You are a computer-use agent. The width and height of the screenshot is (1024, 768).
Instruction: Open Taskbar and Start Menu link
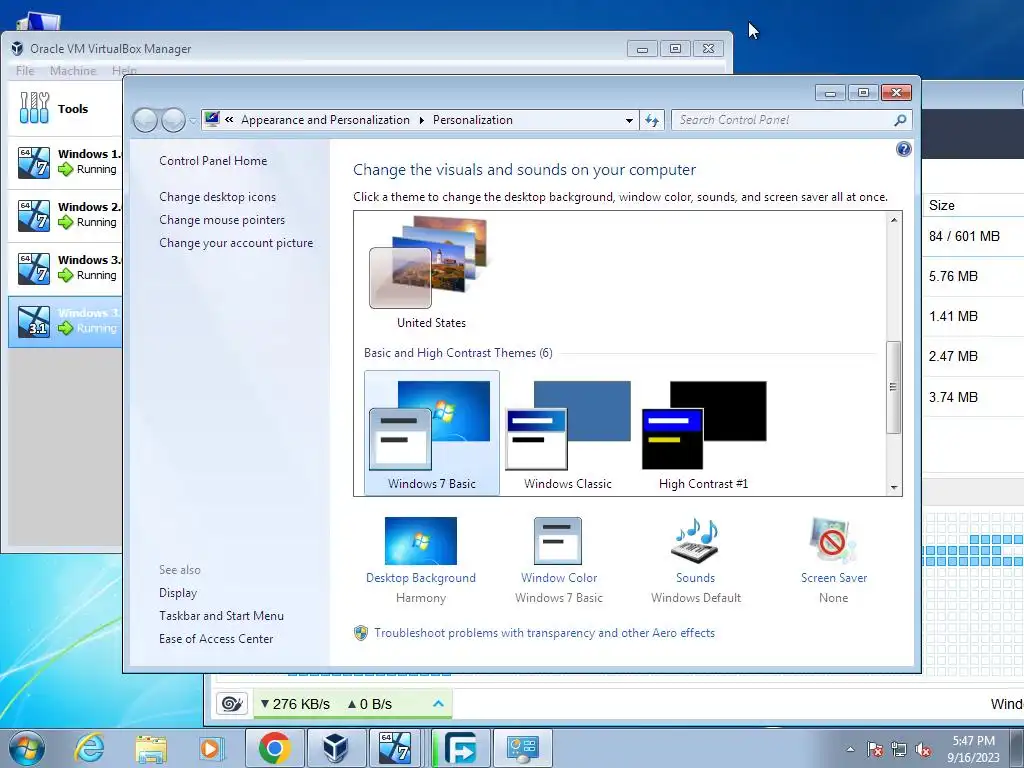coord(221,616)
